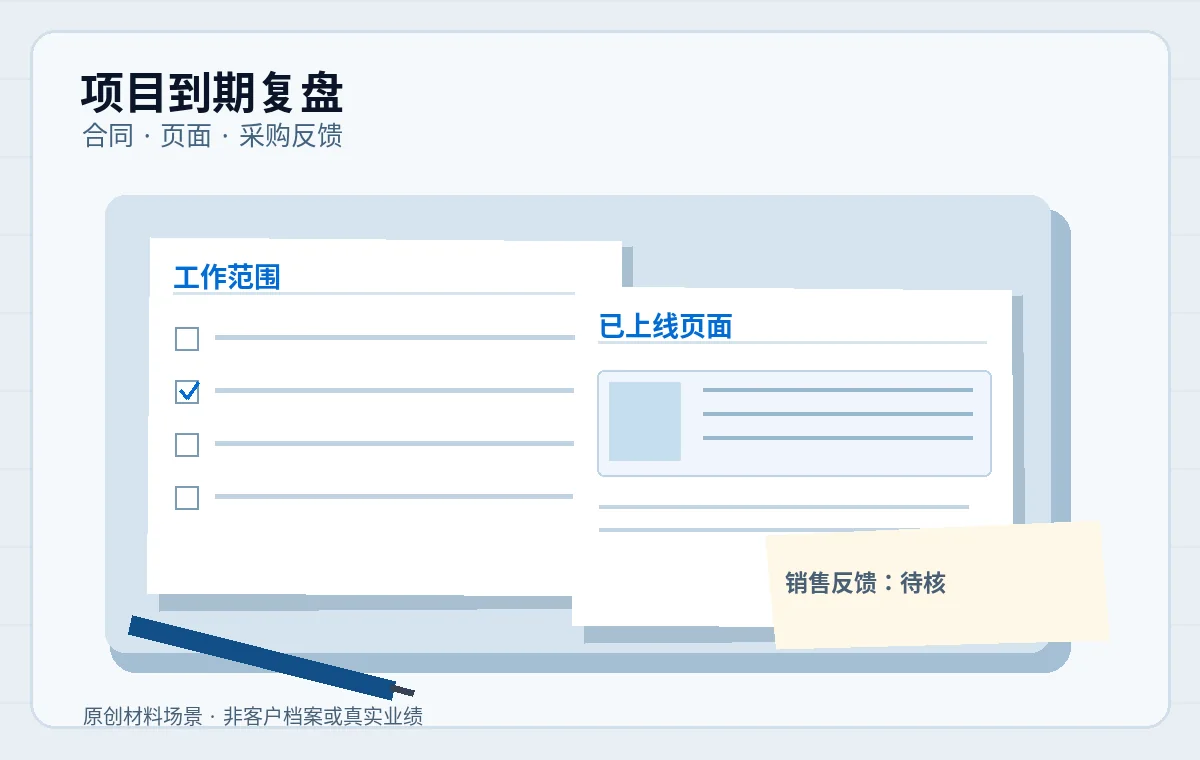Select the 已上线页面 heading

[x=665, y=326]
